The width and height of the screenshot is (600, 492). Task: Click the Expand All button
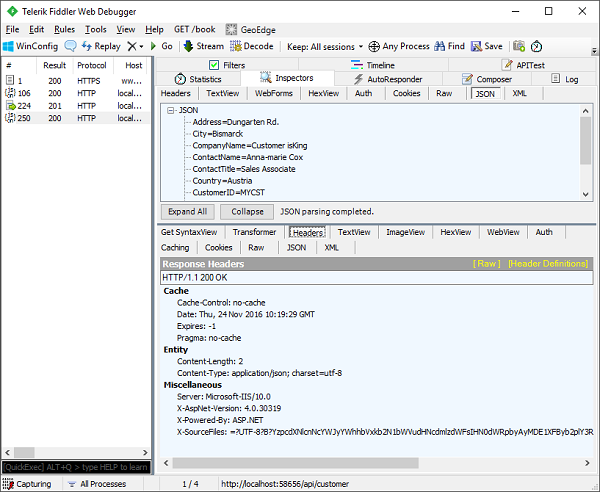tap(188, 212)
